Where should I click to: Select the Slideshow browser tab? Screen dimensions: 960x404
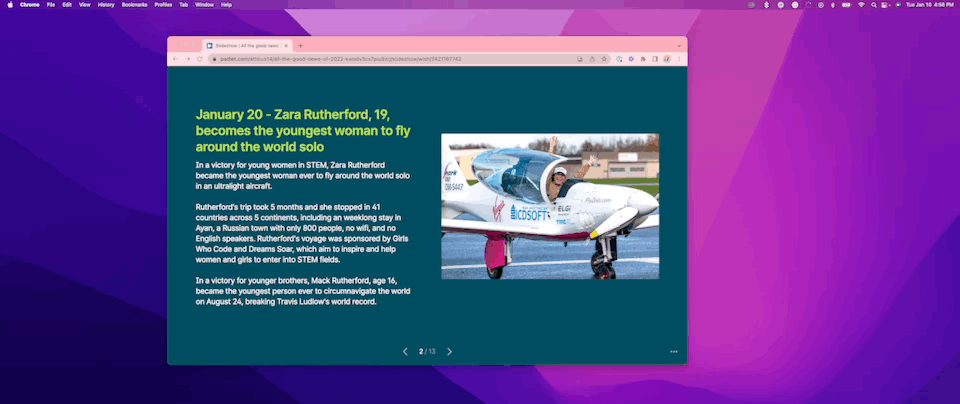pos(247,45)
